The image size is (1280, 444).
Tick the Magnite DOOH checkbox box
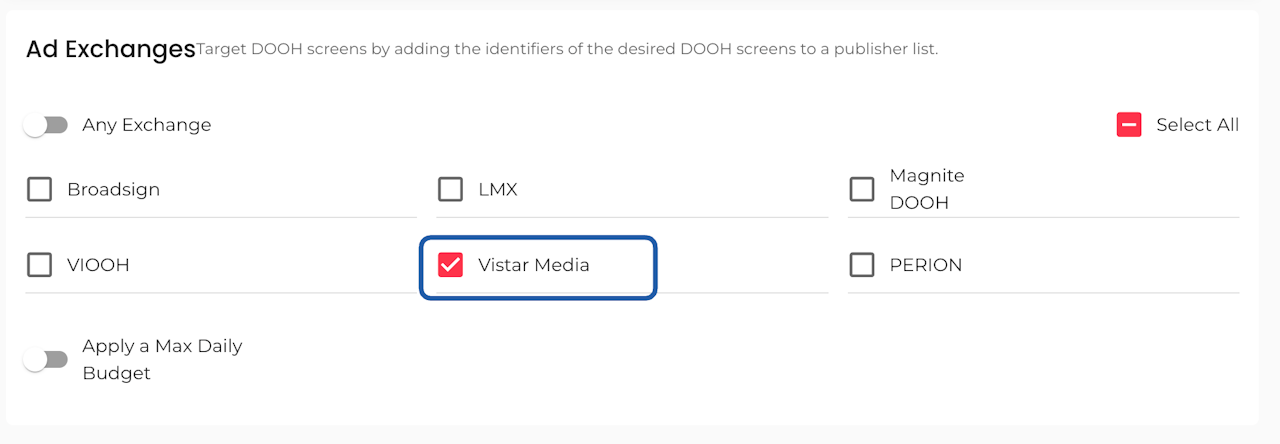click(862, 189)
